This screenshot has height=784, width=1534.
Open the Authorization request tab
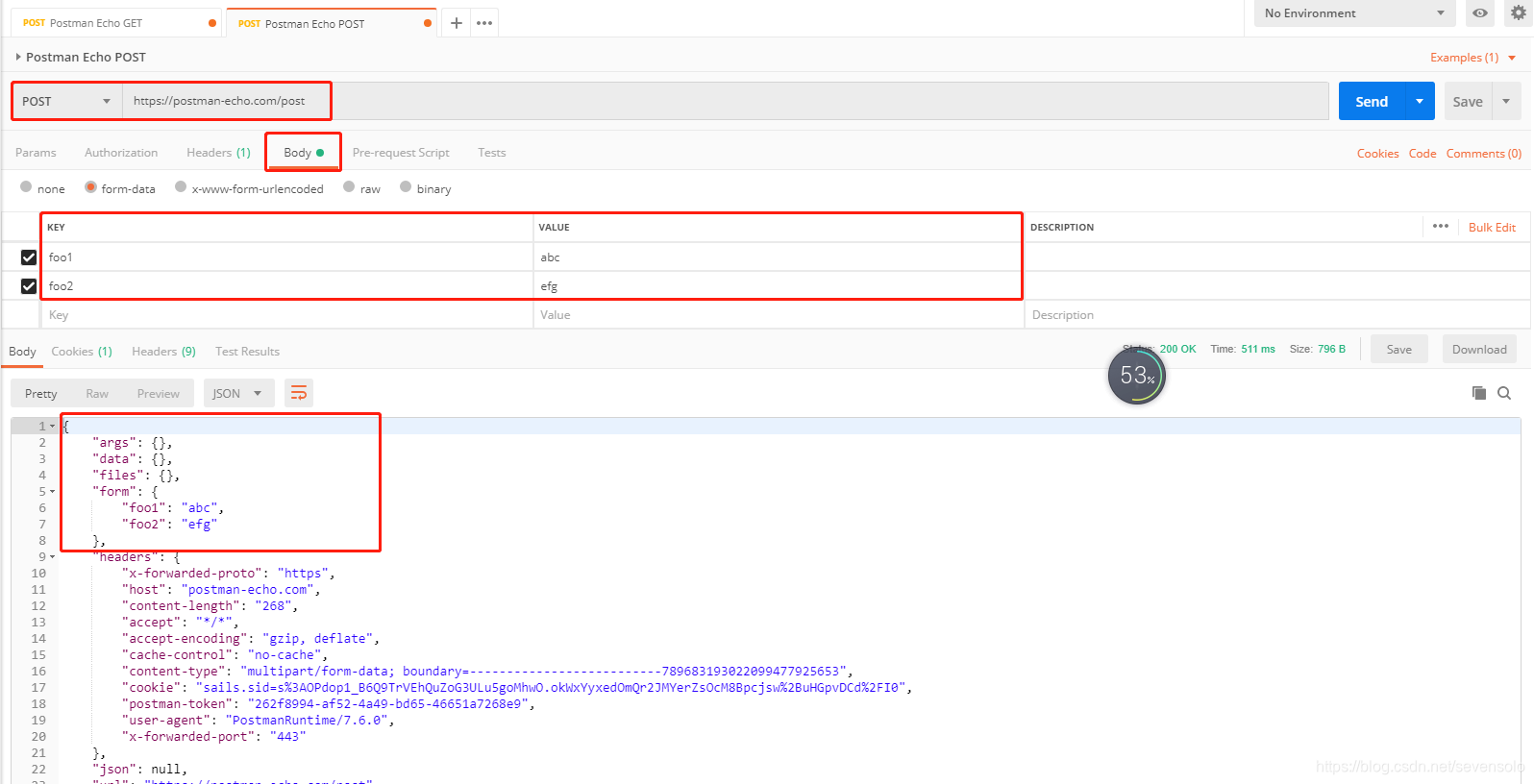point(121,153)
